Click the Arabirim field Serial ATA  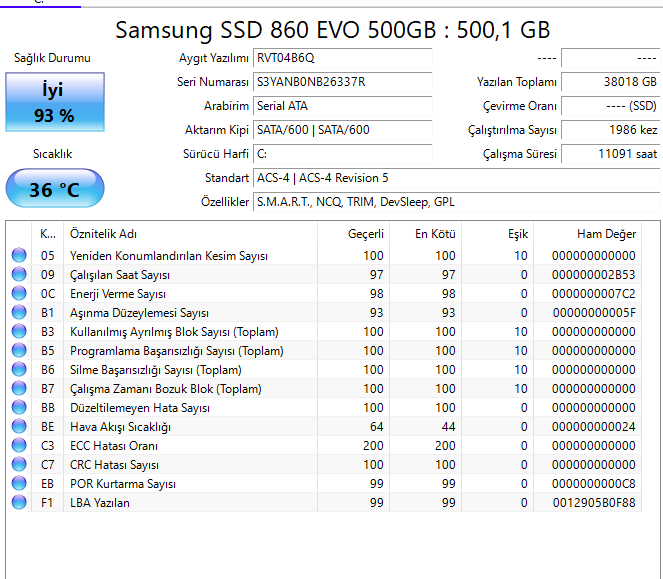(x=342, y=106)
